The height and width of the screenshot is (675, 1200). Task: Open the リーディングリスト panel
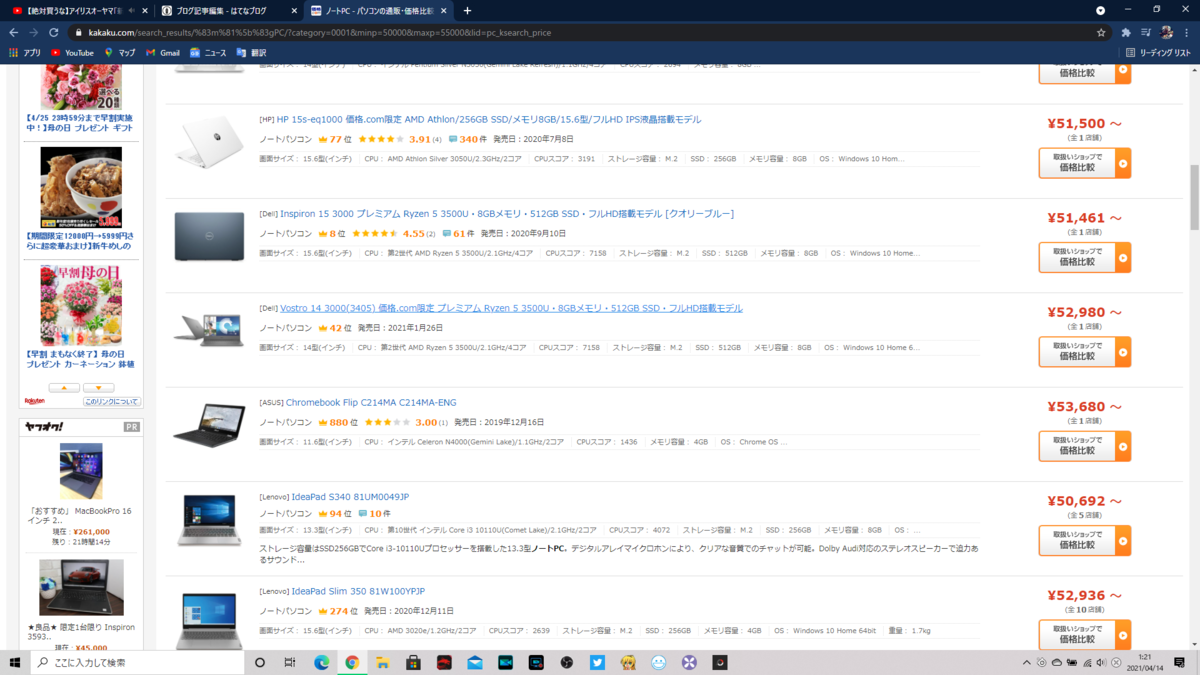[x=1158, y=53]
